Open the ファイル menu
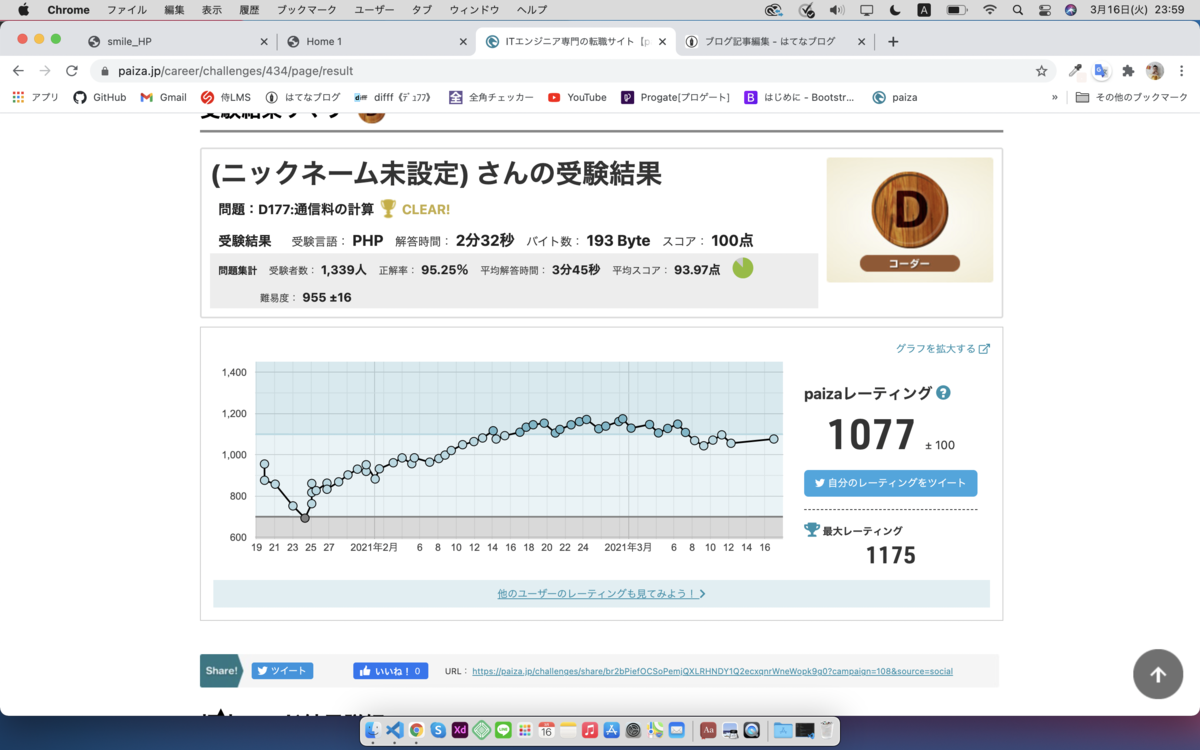Viewport: 1200px width, 750px height. point(126,10)
